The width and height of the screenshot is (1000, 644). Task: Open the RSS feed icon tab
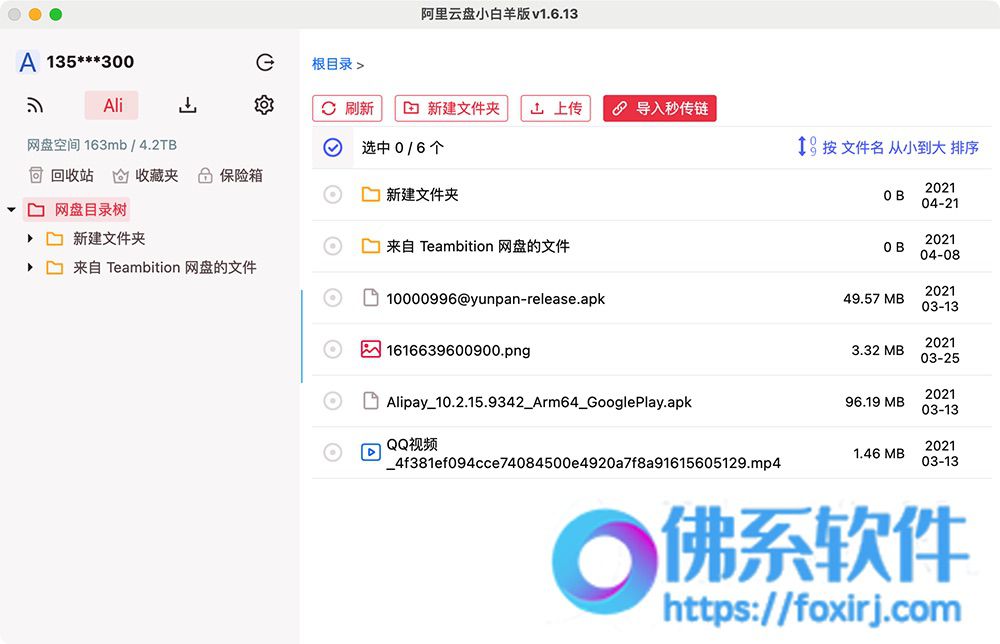(x=35, y=105)
